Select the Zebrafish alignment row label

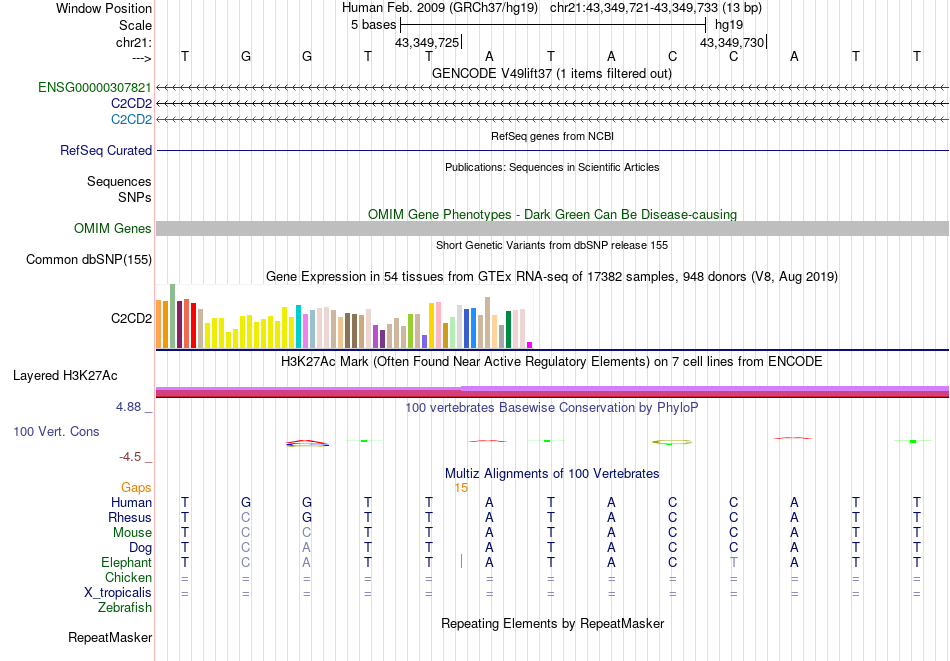(x=125, y=608)
